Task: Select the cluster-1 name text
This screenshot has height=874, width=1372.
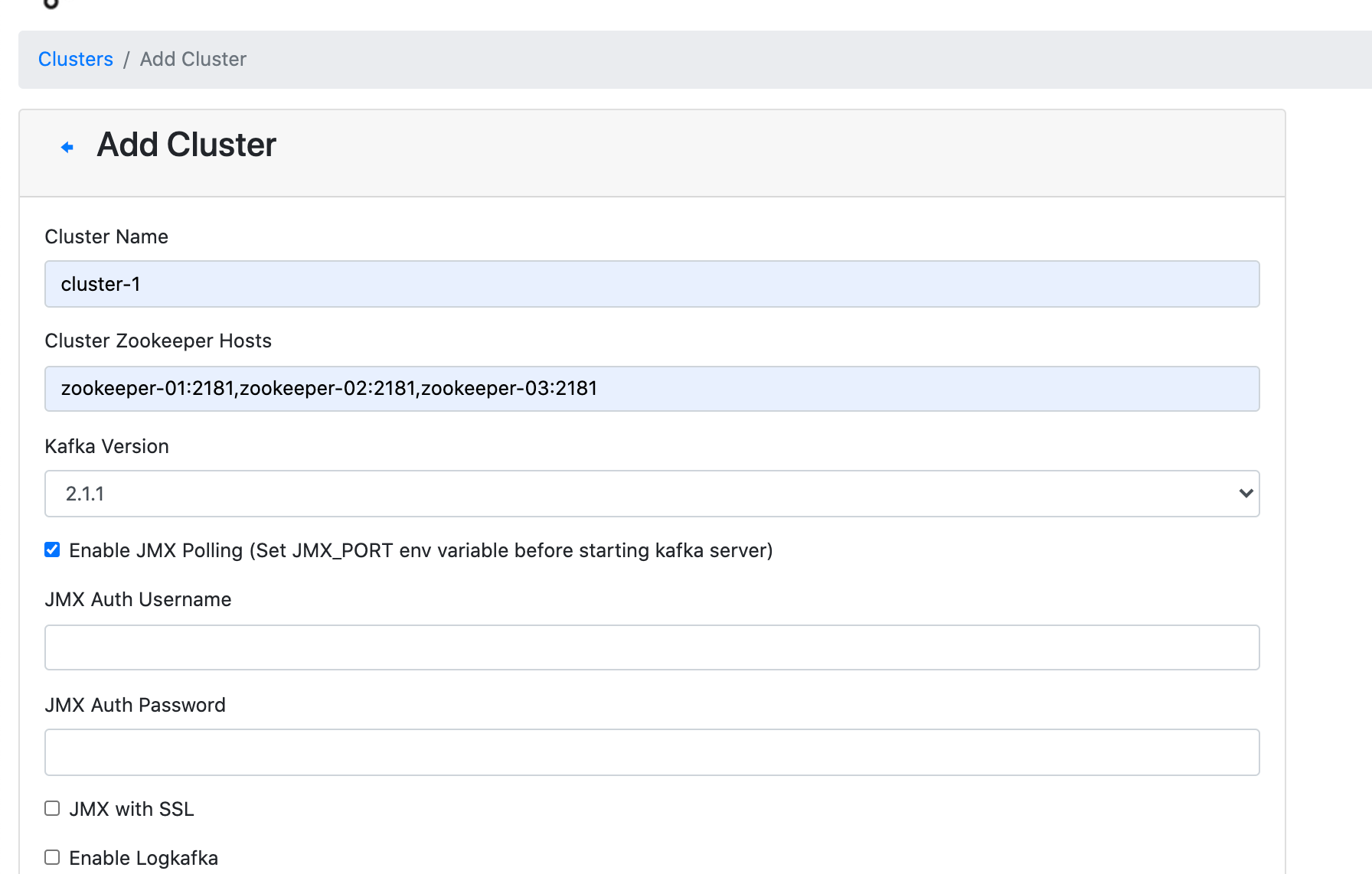Action: pos(100,284)
